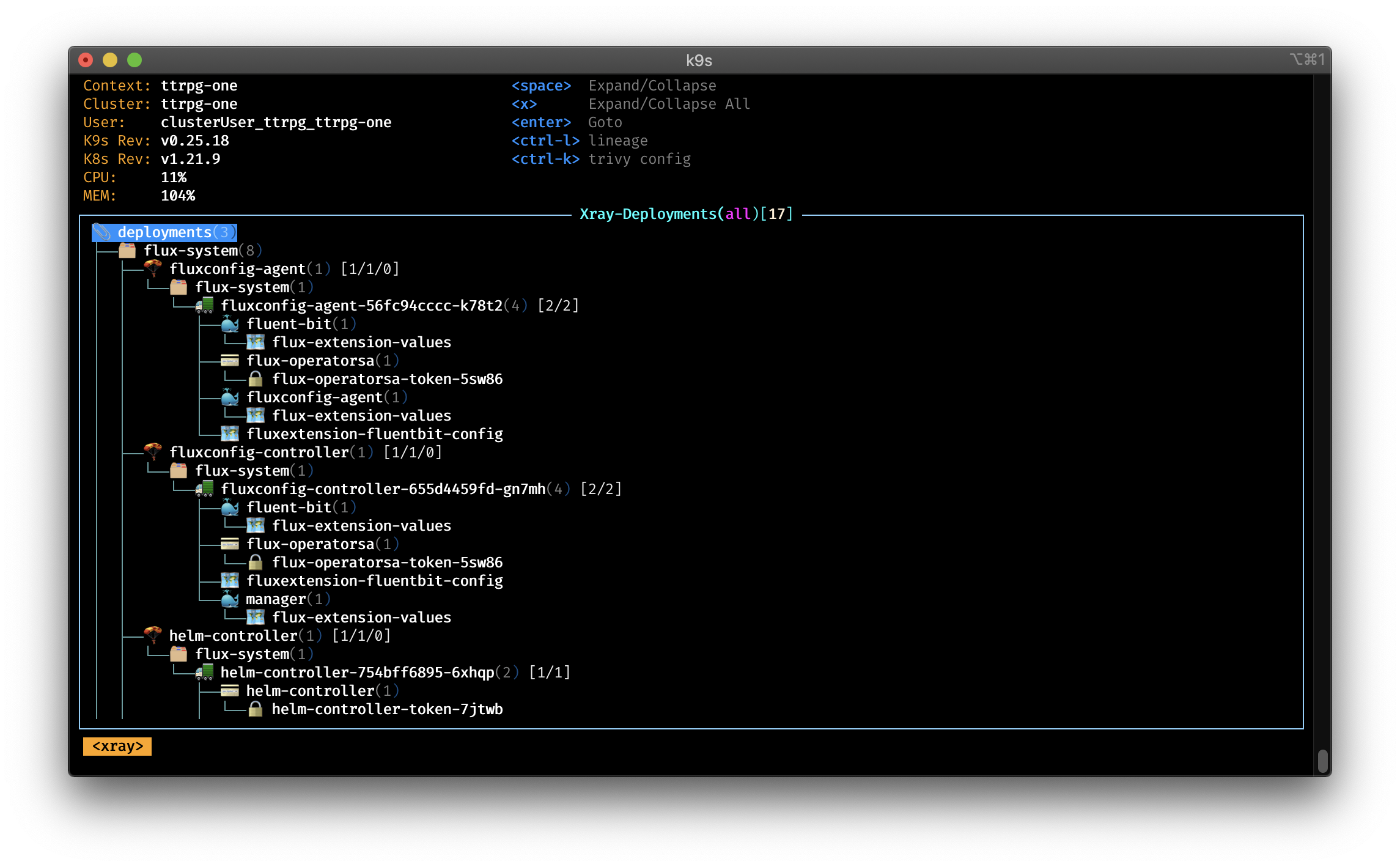Click the terminal scrollbar thumb
This screenshot has width=1400, height=867.
(1322, 761)
